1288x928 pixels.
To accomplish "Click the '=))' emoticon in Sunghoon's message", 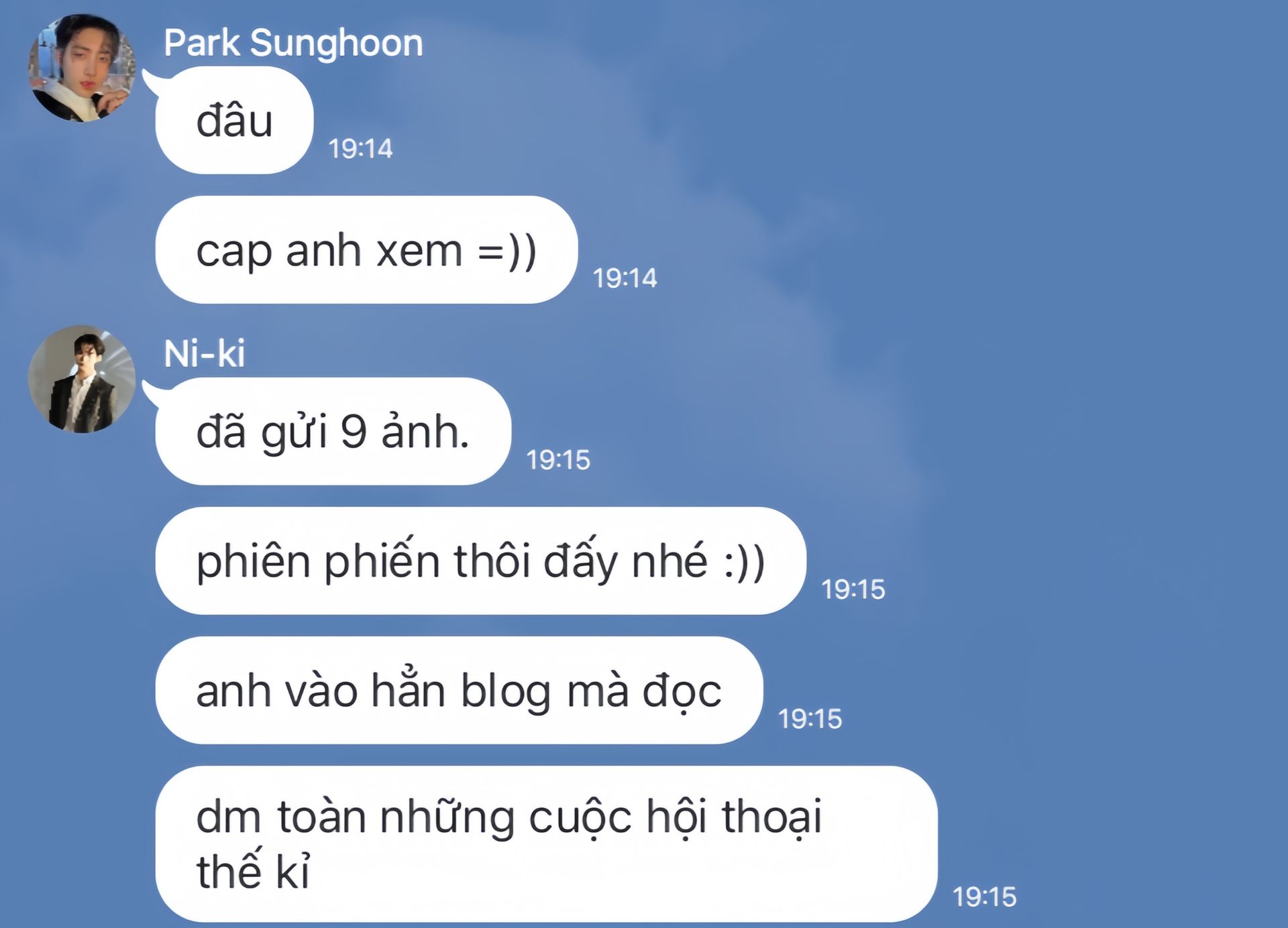I will click(507, 251).
